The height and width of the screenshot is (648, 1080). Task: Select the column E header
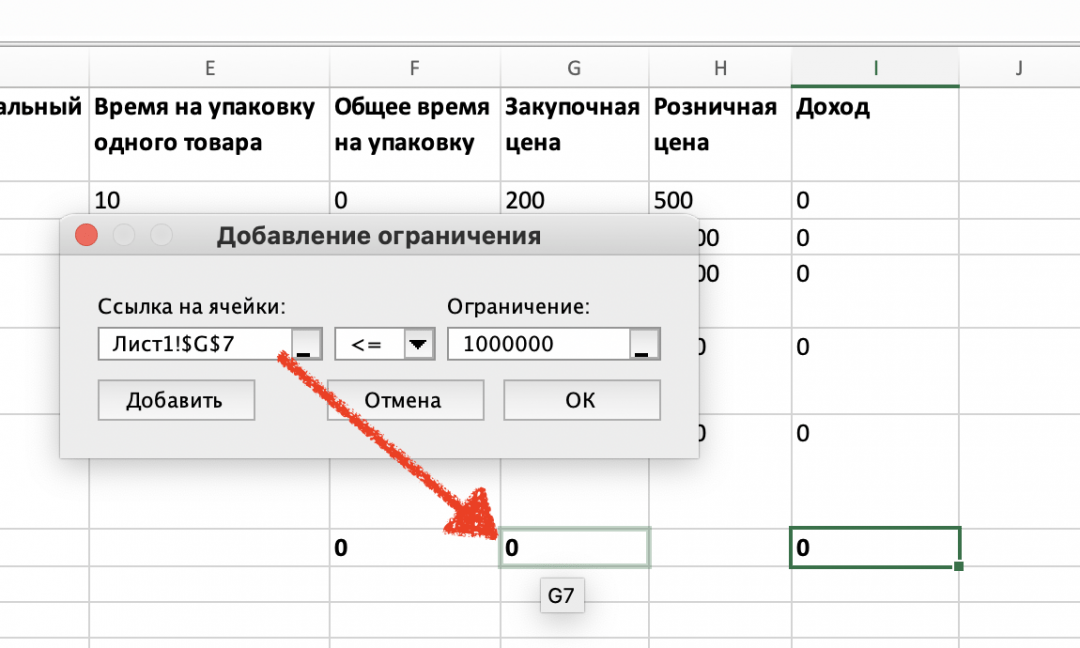[209, 68]
